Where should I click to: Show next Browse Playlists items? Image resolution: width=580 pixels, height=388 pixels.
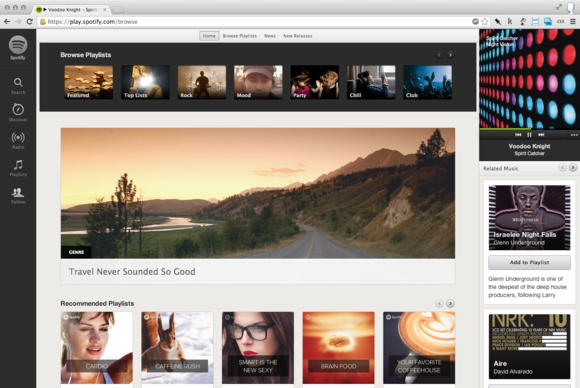coord(450,55)
